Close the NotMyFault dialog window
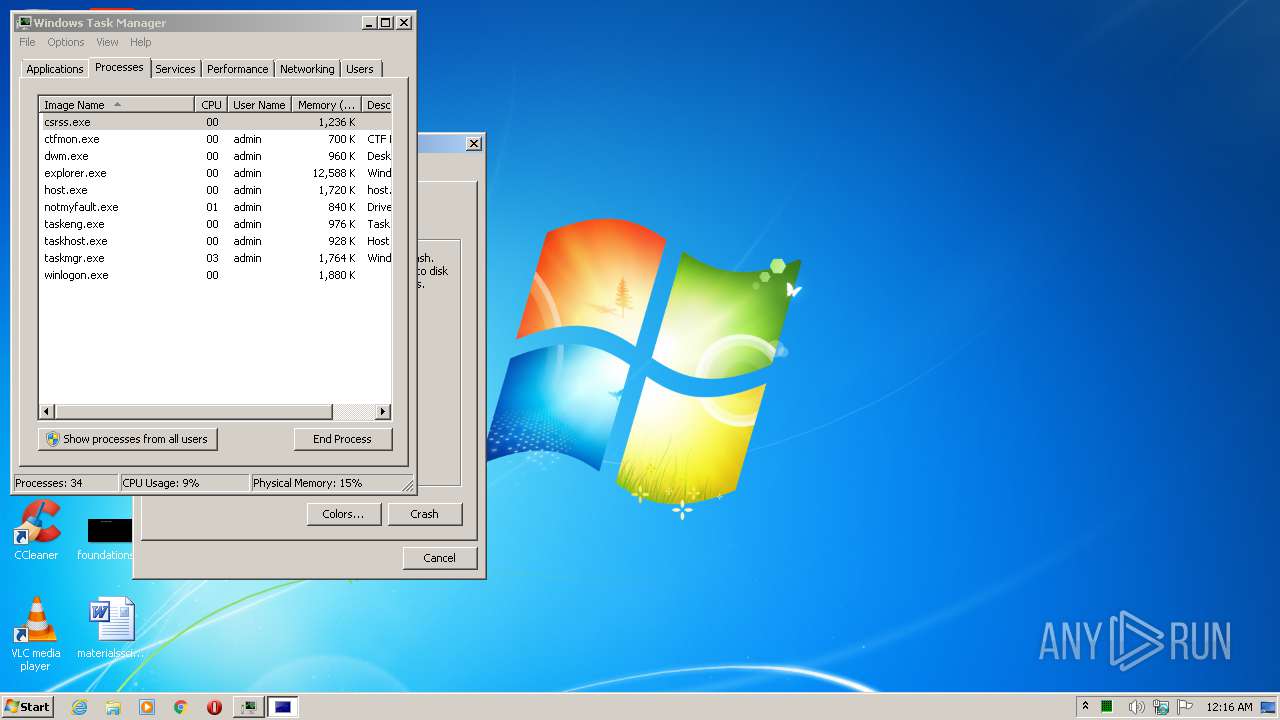The image size is (1280, 720). point(473,144)
